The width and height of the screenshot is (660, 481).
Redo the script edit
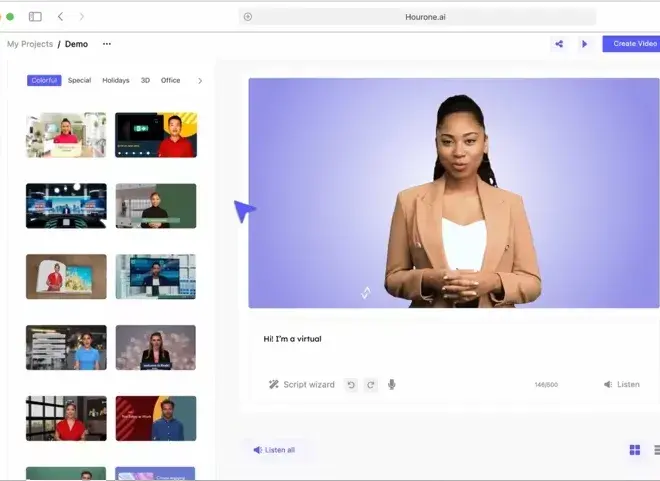click(x=370, y=385)
